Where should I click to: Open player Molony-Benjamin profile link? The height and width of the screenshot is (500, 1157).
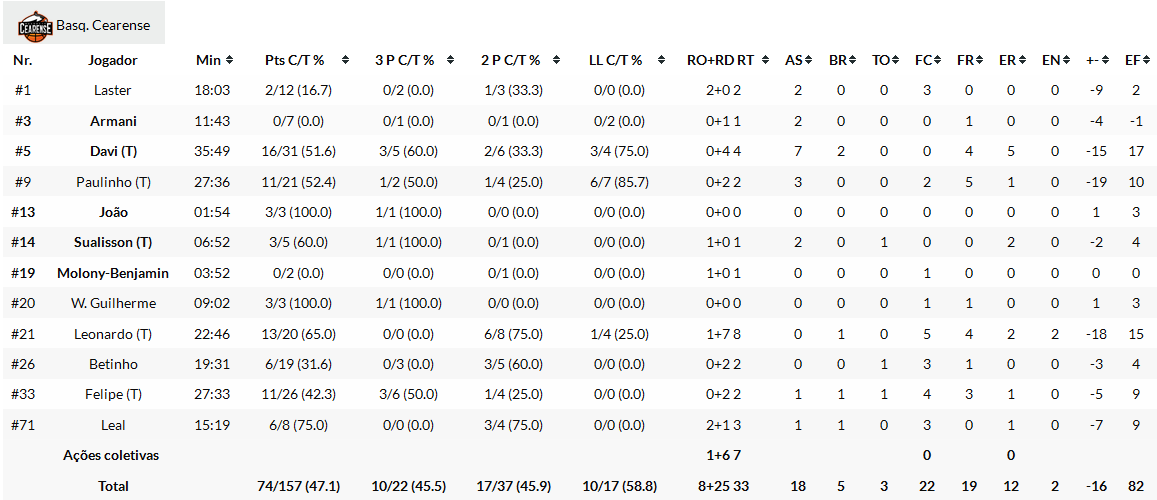coord(113,273)
